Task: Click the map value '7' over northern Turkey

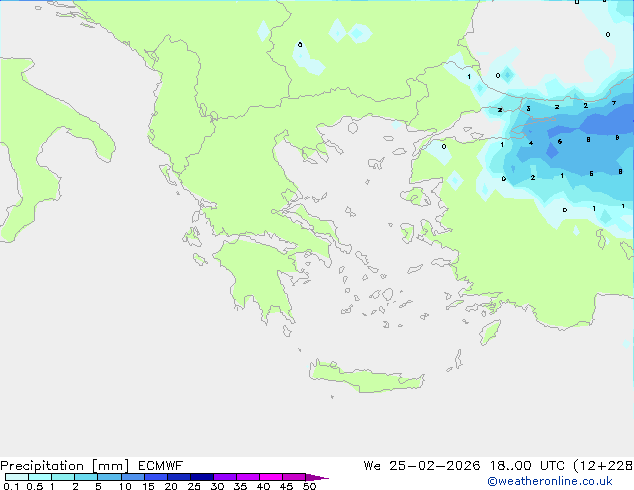Action: point(614,103)
